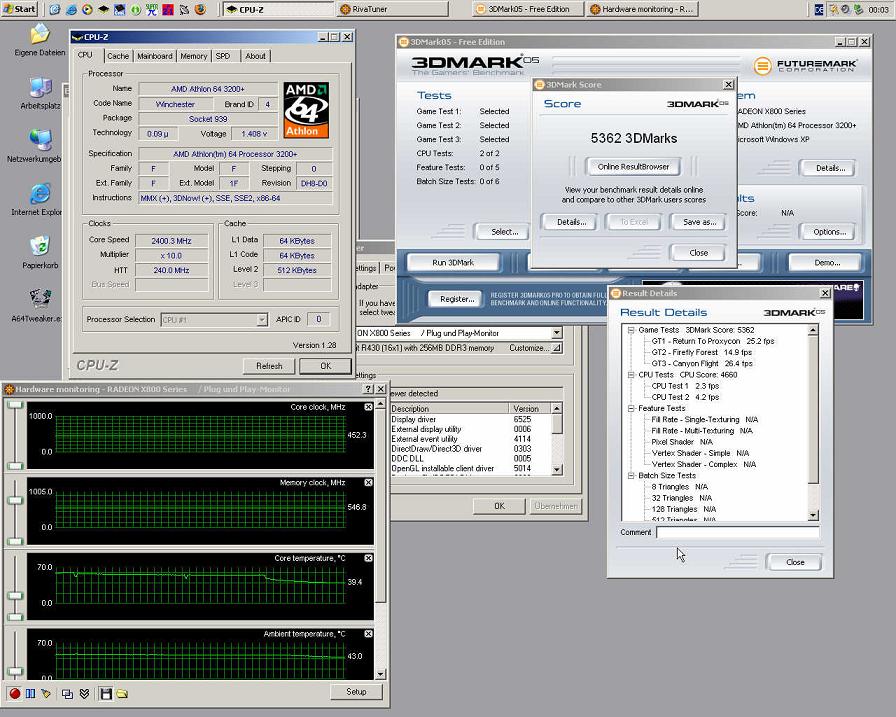Click the DE language indicator in tray
Screen dimensions: 896x717
point(818,9)
